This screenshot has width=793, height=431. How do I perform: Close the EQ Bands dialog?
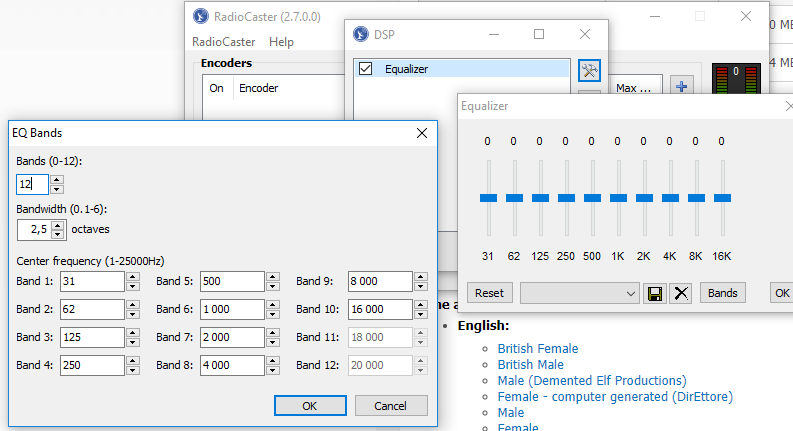point(422,133)
